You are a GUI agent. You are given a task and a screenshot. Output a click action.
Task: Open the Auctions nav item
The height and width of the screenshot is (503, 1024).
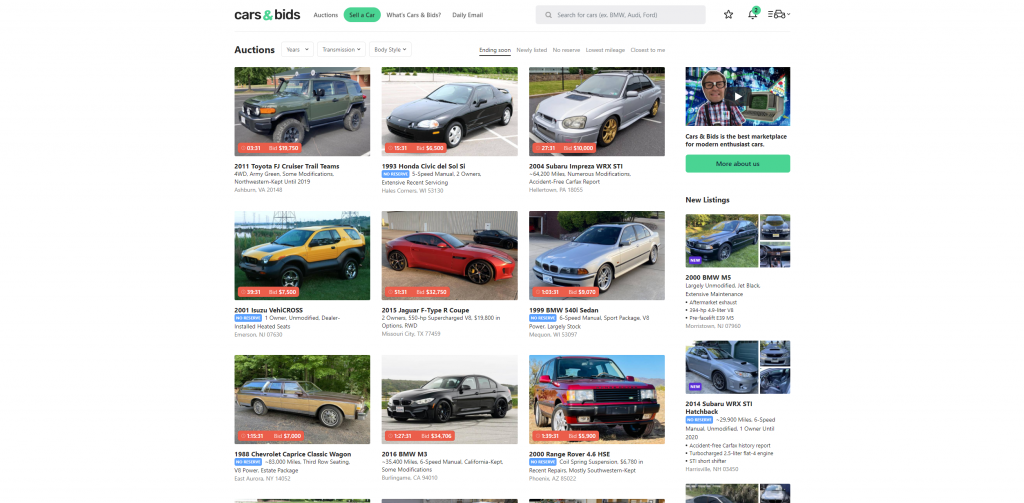coord(325,15)
